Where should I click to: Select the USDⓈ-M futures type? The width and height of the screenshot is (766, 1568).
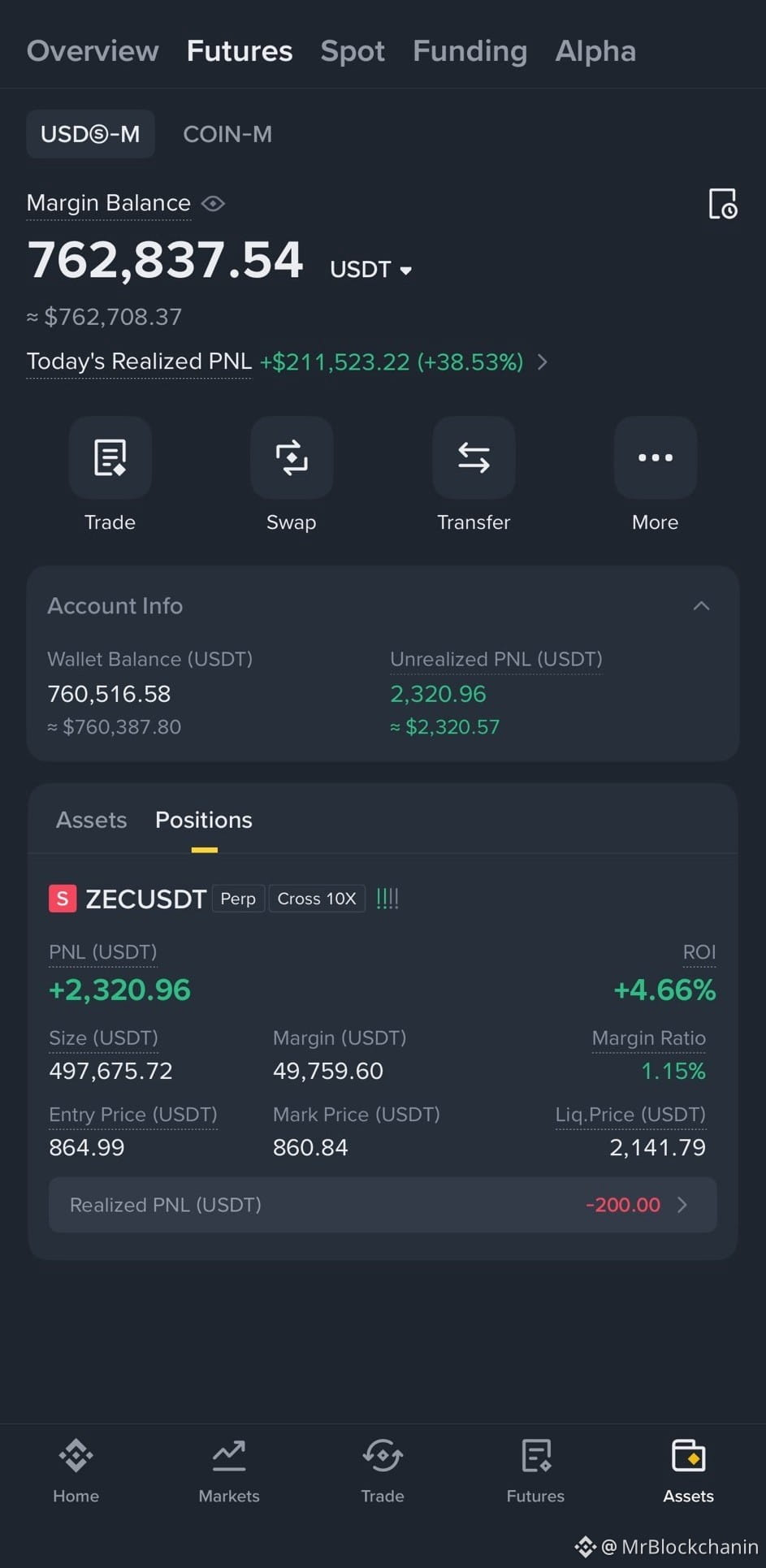point(90,134)
